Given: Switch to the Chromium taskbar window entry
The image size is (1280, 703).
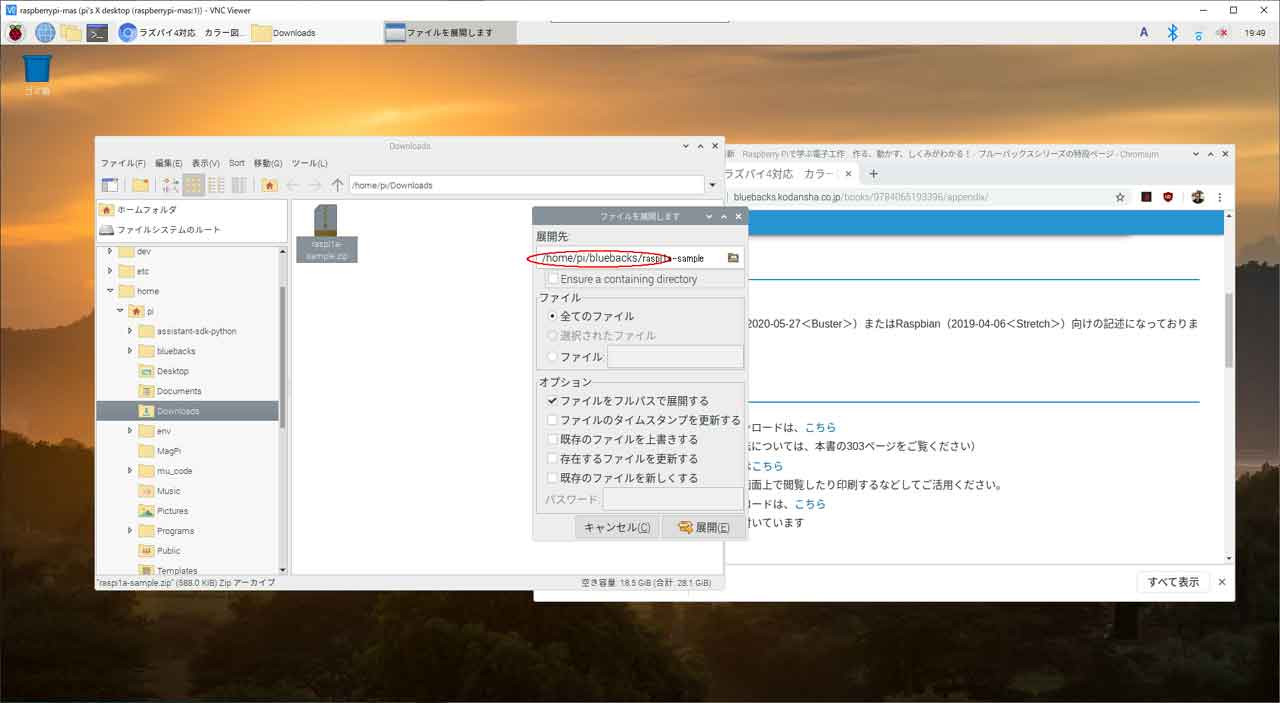Looking at the screenshot, I should coord(180,32).
